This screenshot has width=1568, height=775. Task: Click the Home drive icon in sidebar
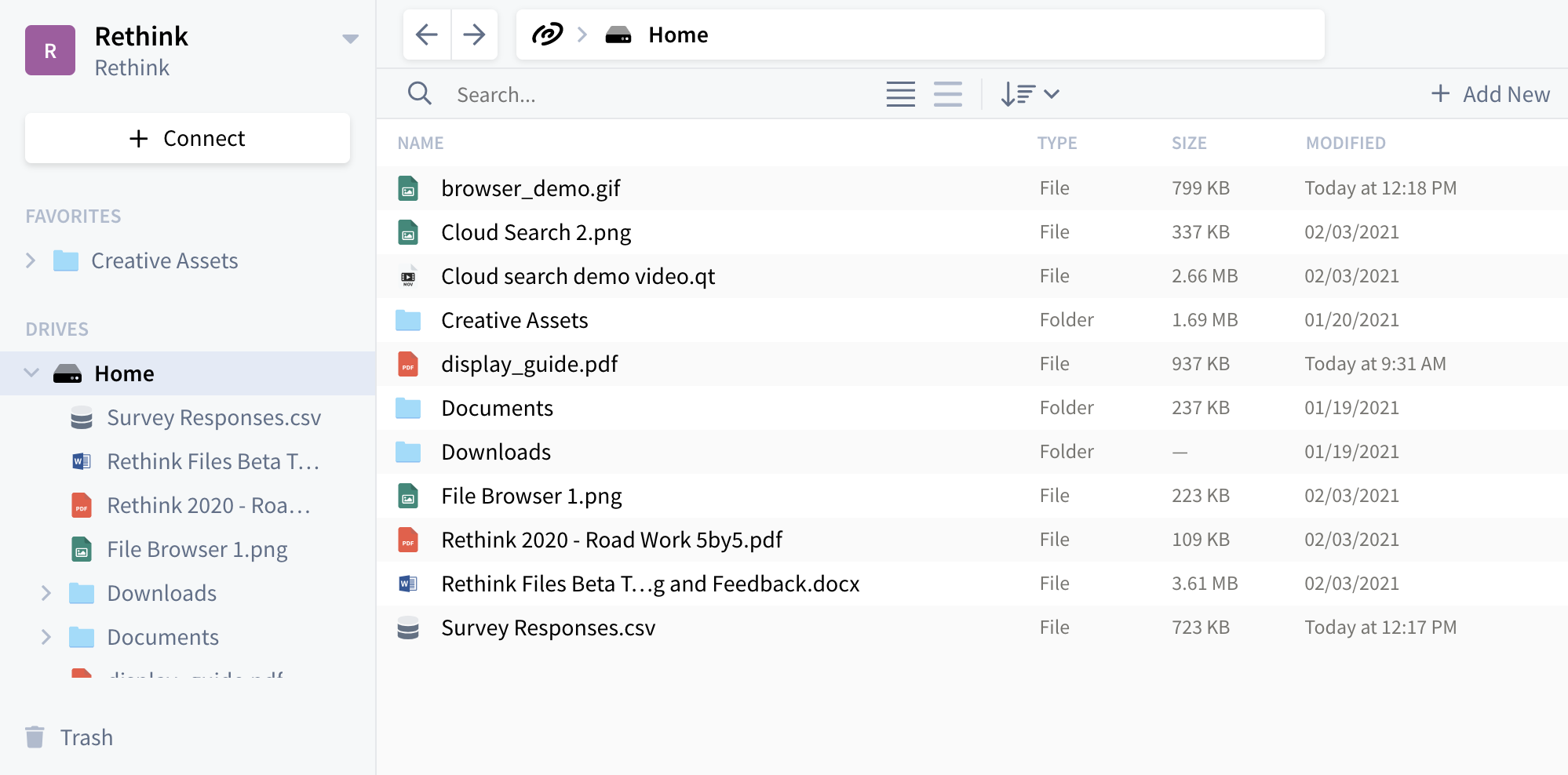[x=67, y=373]
